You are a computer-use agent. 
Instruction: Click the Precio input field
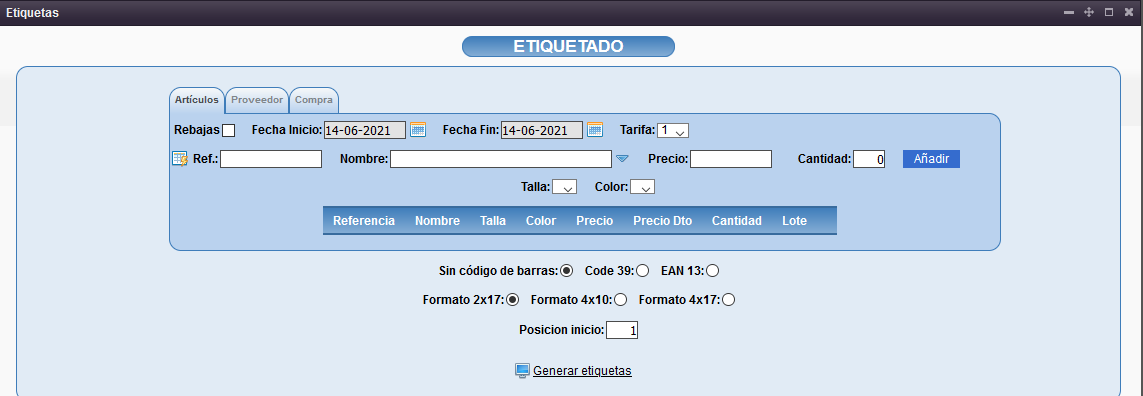point(730,159)
